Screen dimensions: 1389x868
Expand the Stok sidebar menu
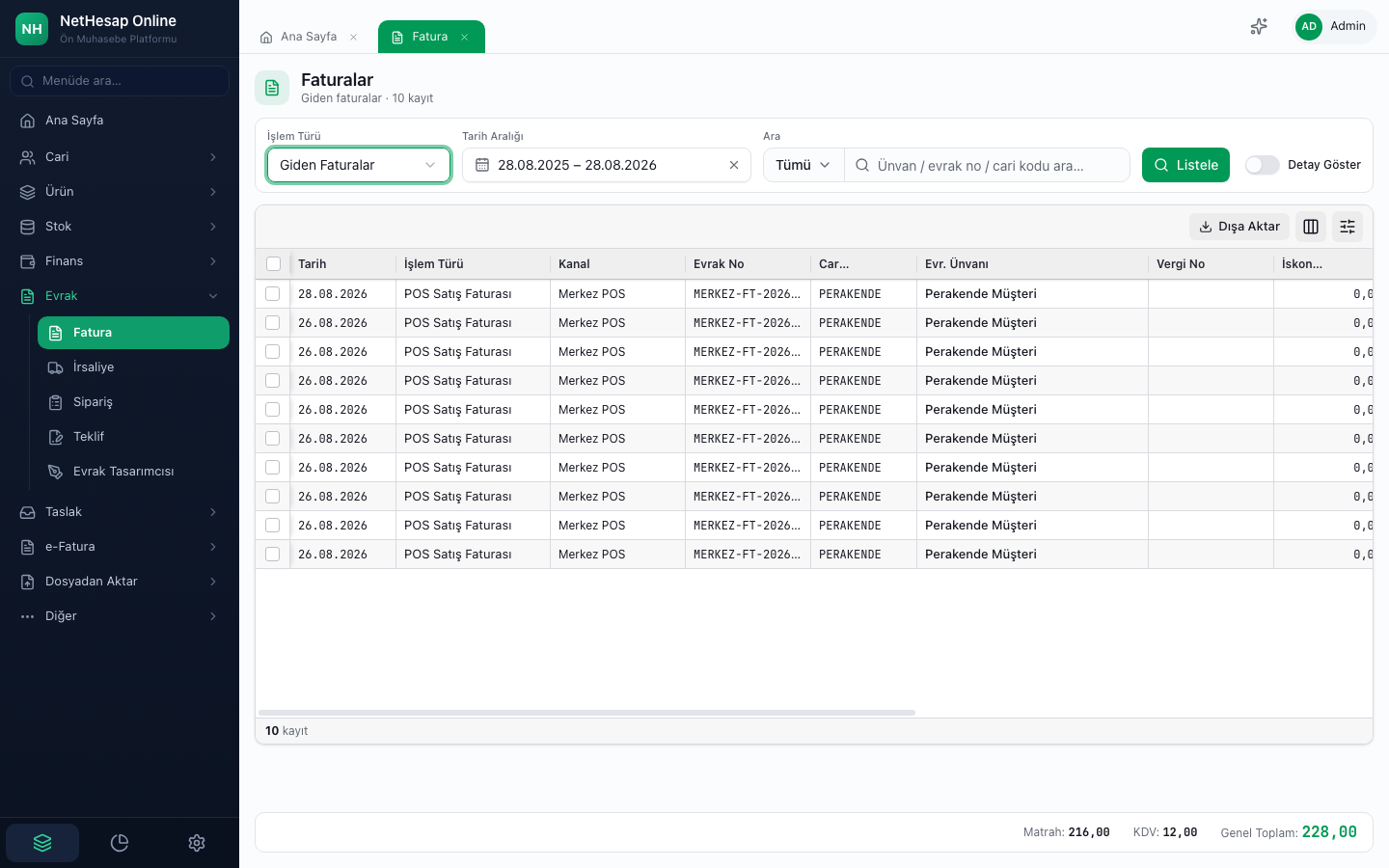coord(120,227)
